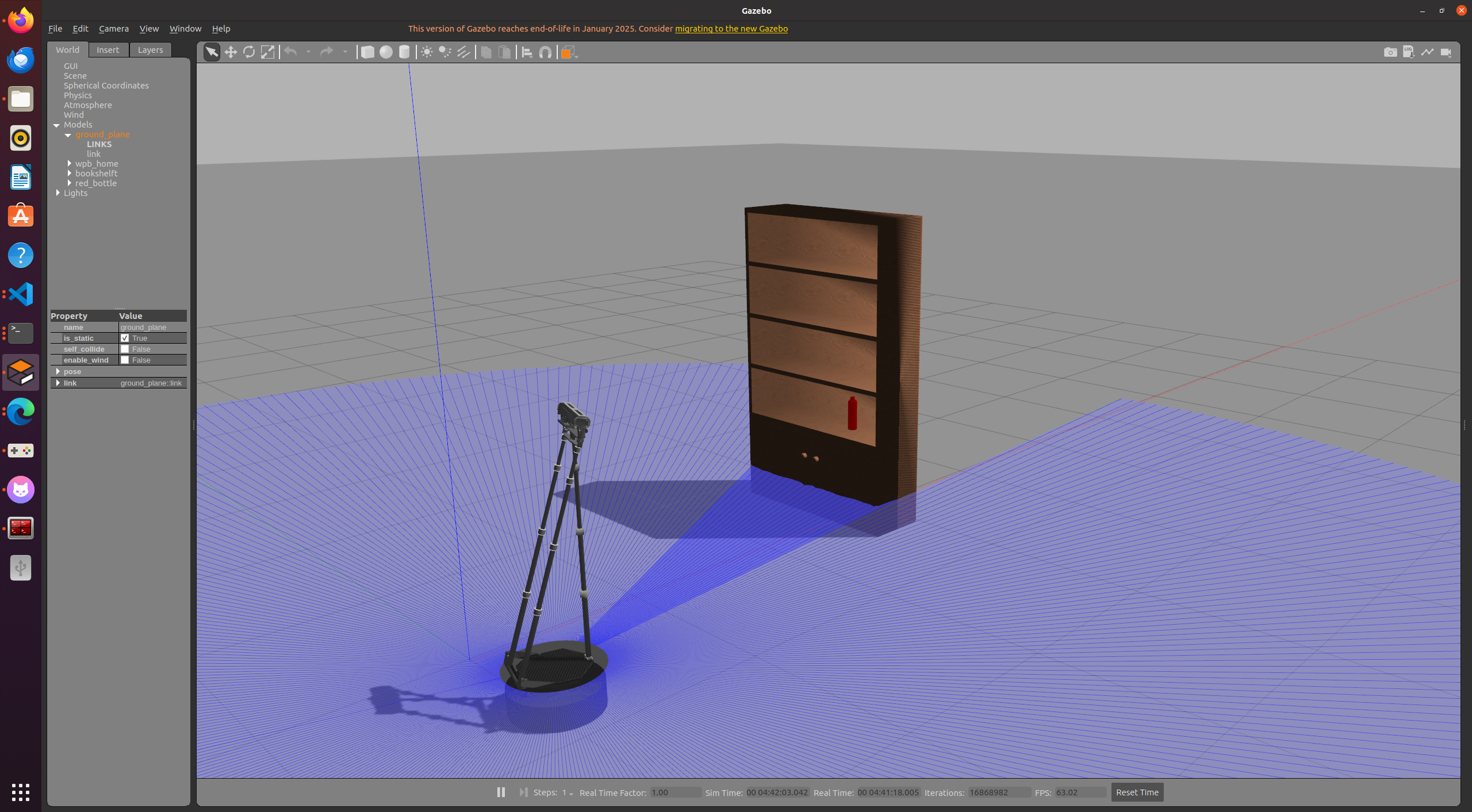
Task: Pause the simulation
Action: pyautogui.click(x=501, y=792)
